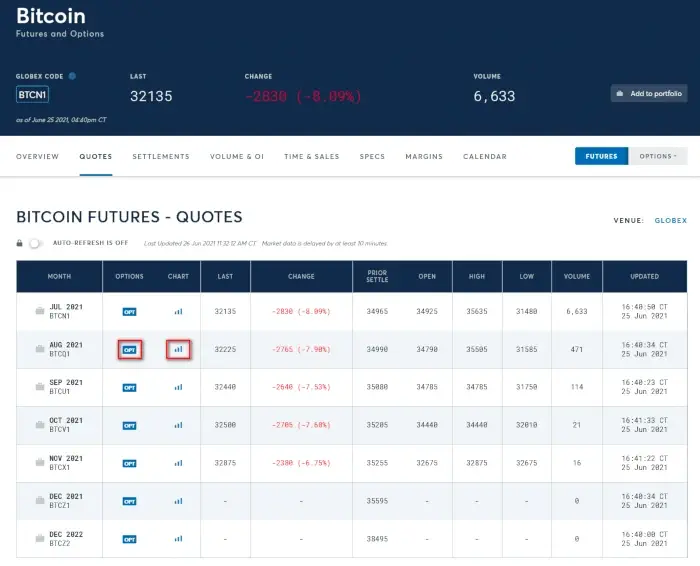Click last price 32225 in AUG row

[225, 350]
